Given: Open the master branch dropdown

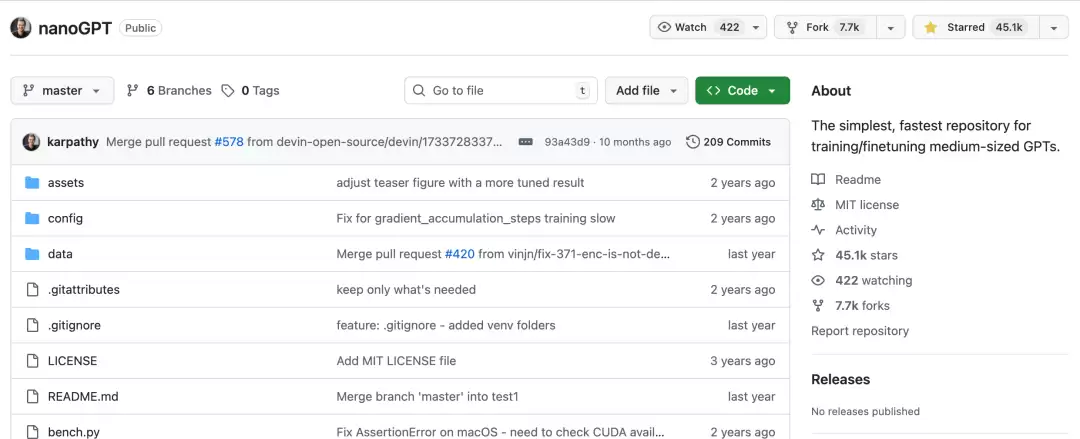Looking at the screenshot, I should pos(62,91).
